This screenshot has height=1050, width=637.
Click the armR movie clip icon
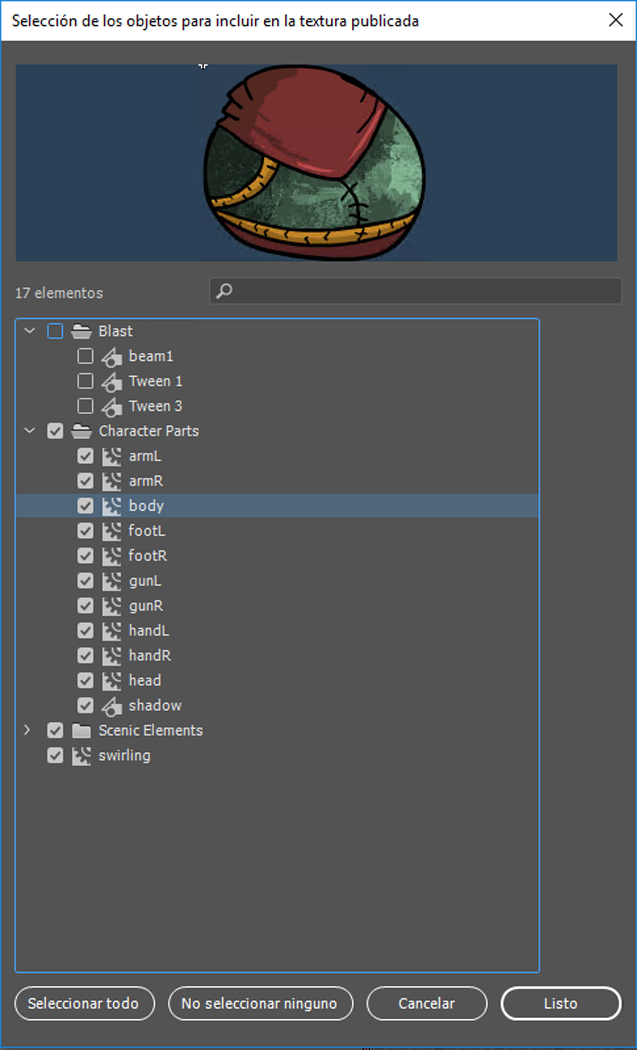[x=111, y=481]
